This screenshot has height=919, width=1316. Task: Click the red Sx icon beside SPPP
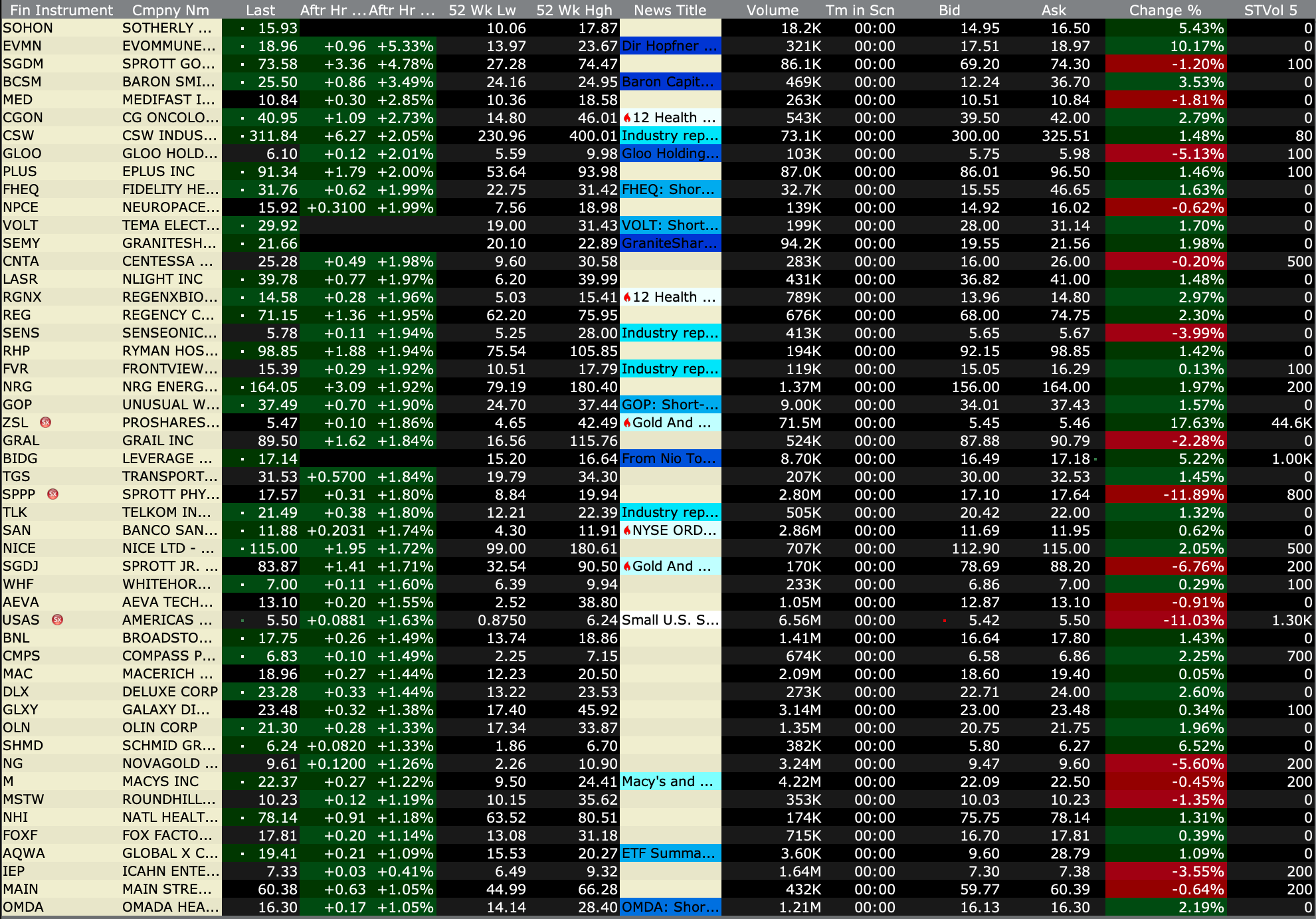pos(53,494)
